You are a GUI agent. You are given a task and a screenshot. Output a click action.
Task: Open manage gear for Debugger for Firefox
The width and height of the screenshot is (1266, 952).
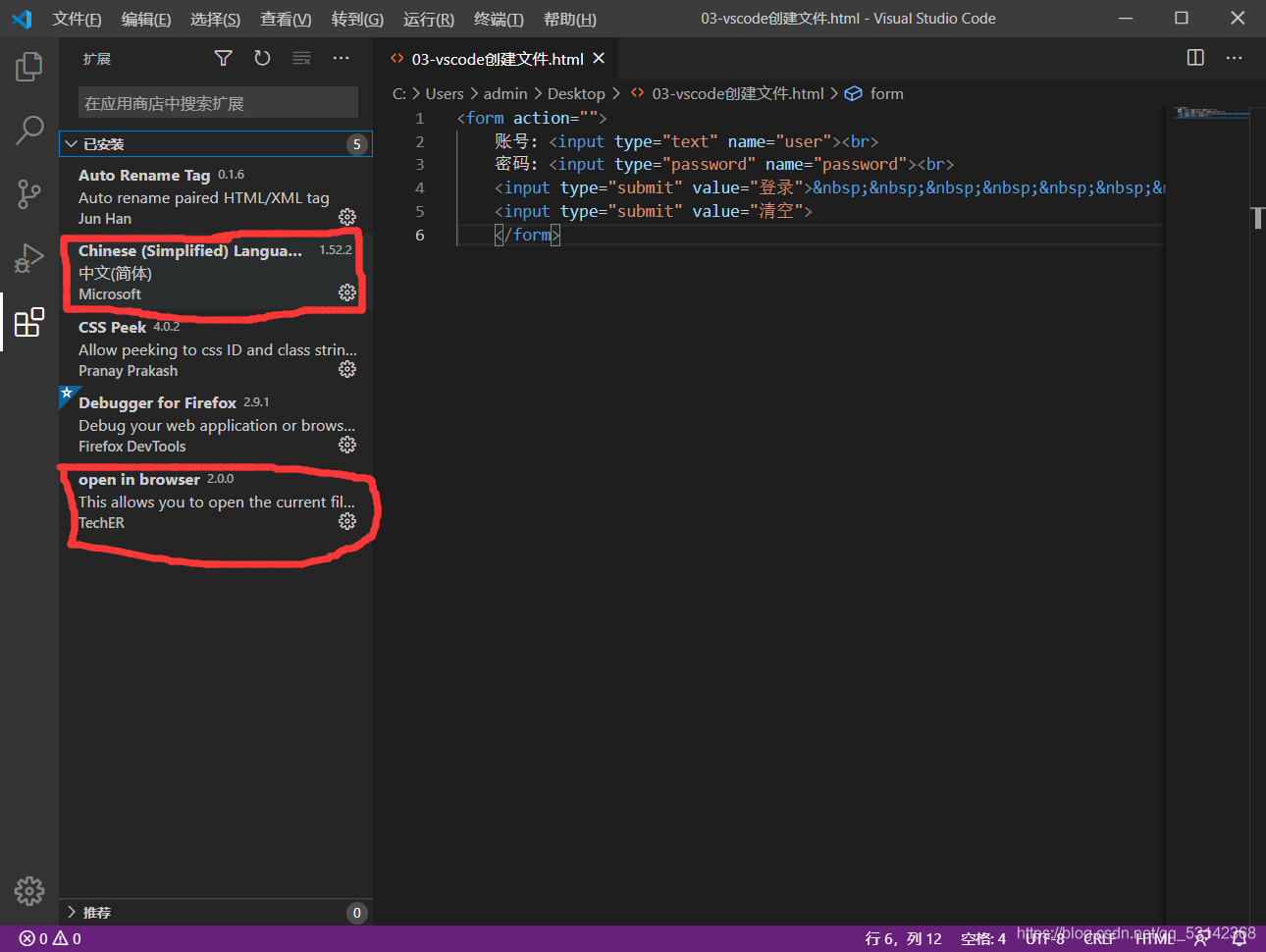coord(347,445)
